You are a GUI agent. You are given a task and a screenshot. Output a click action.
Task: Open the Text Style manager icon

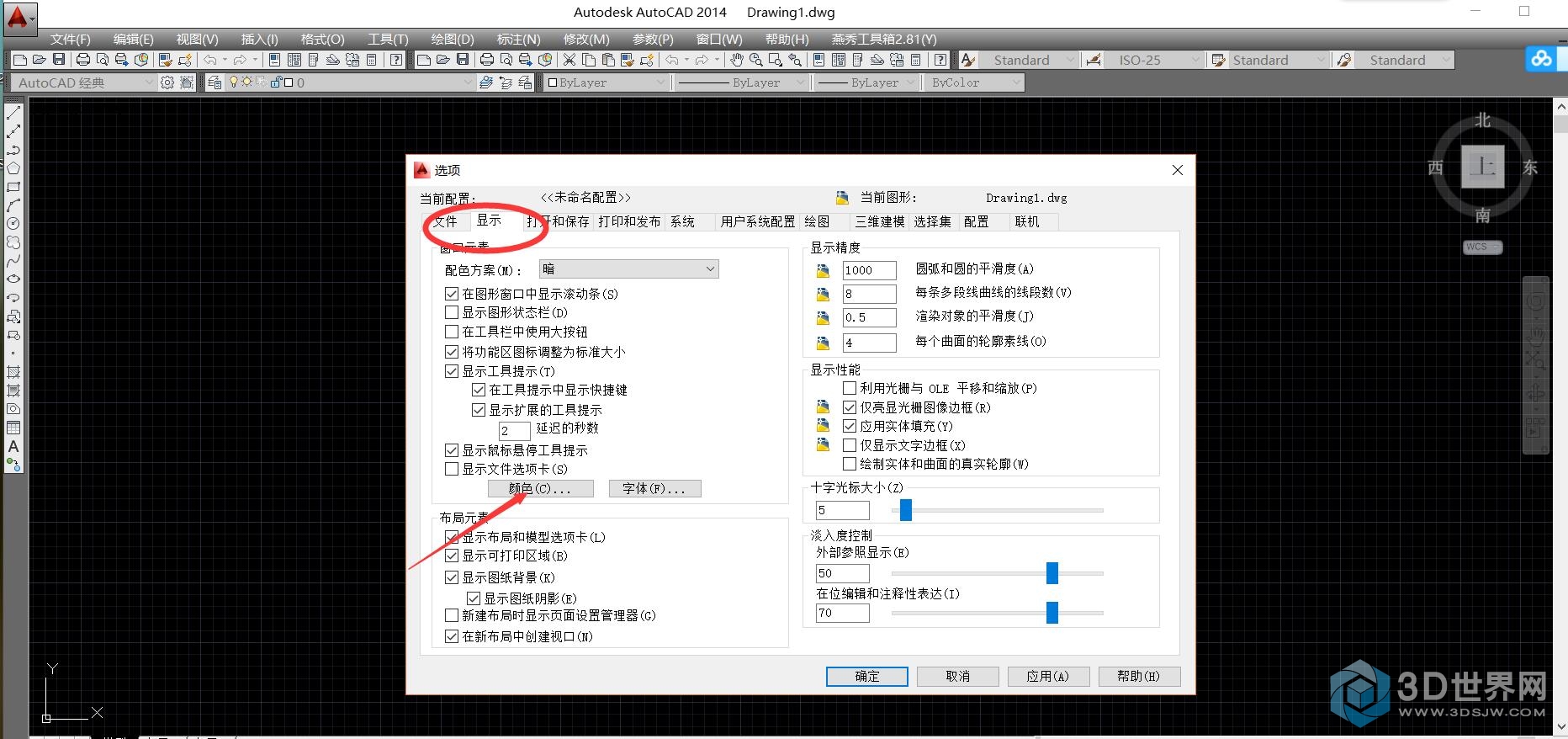click(x=968, y=60)
